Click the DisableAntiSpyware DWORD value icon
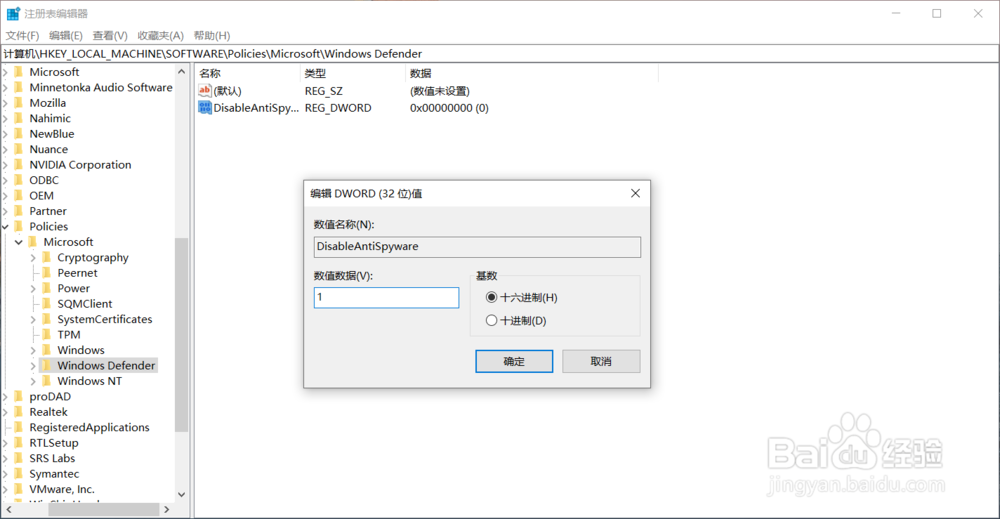Screen dimensions: 1000x519 pos(205,108)
